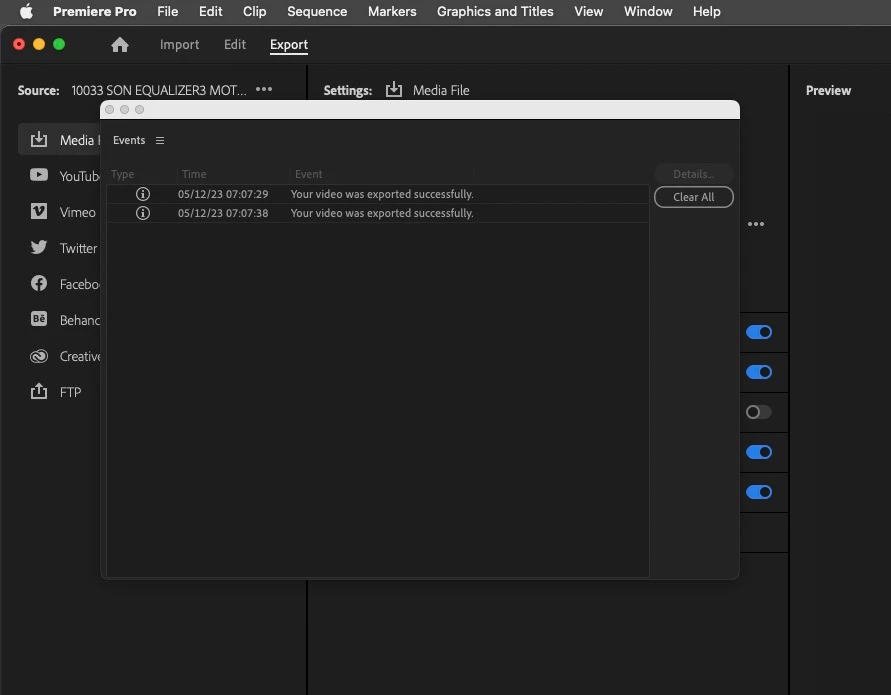891x695 pixels.
Task: Click the source name 10033 SON EQUALIZER3
Action: 159,90
